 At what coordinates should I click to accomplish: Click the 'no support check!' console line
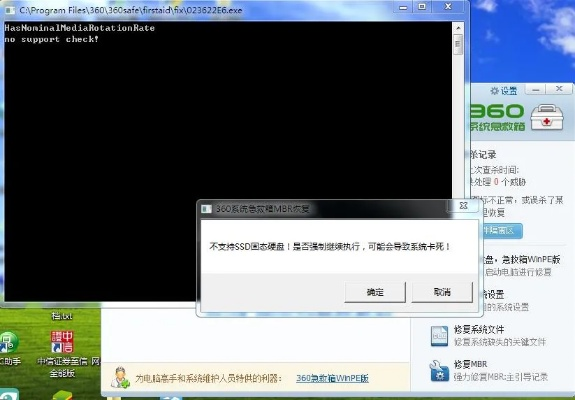click(x=51, y=39)
